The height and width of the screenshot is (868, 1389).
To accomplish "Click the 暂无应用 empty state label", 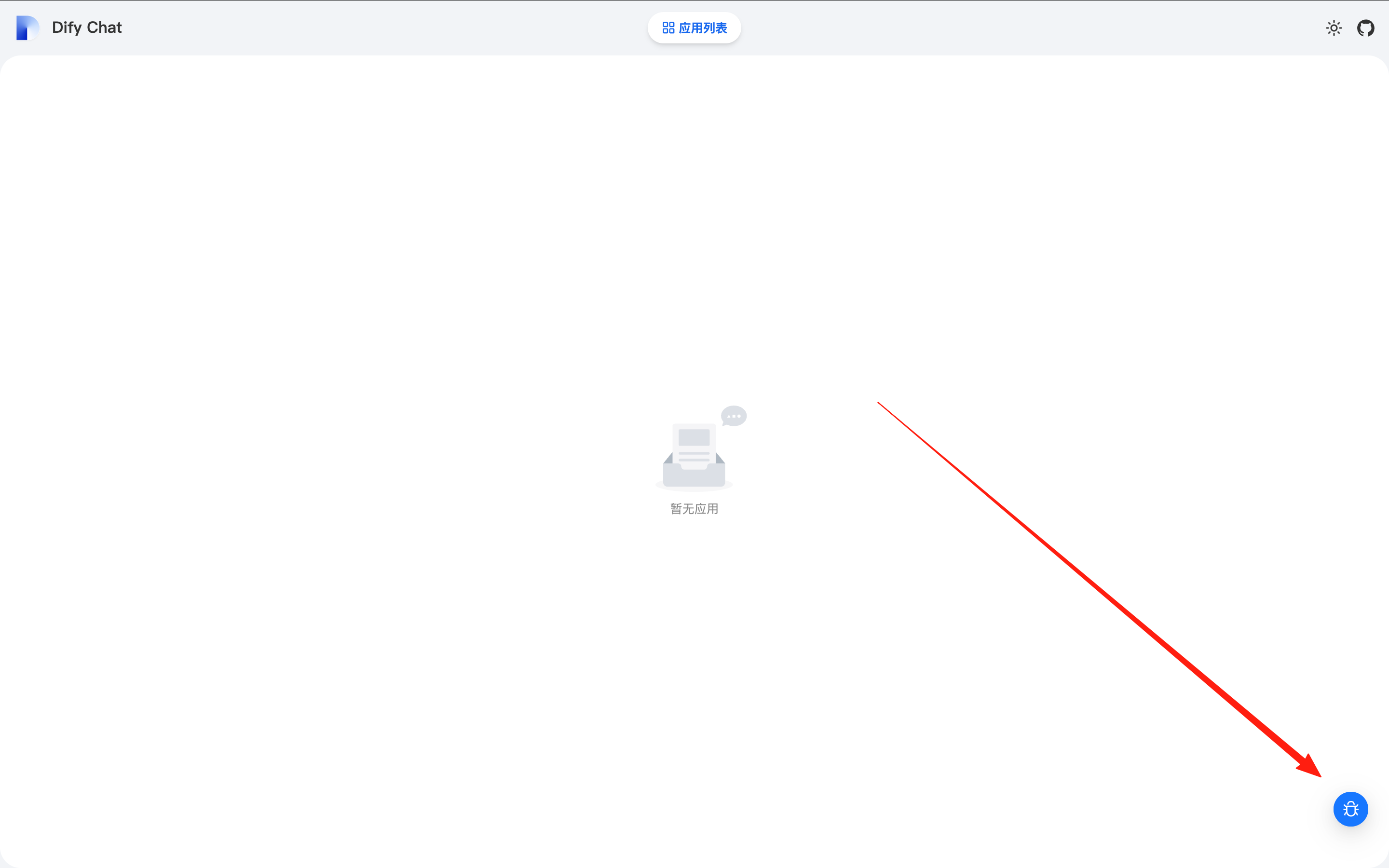I will point(694,509).
